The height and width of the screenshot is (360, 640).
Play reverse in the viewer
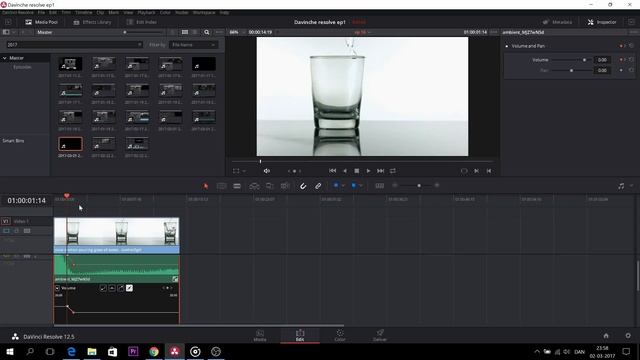tap(345, 171)
